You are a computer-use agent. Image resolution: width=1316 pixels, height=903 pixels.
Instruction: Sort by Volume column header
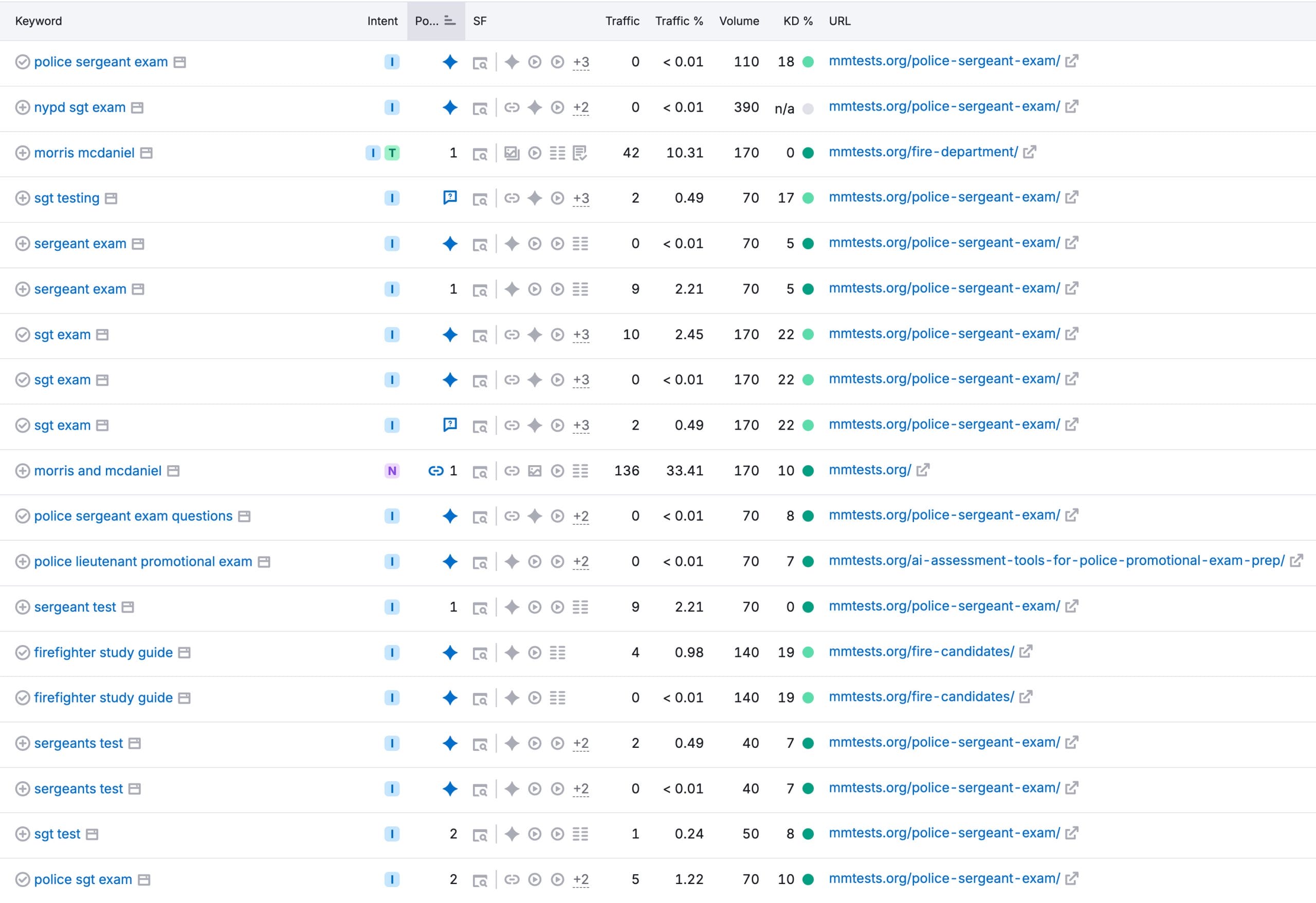(x=739, y=21)
